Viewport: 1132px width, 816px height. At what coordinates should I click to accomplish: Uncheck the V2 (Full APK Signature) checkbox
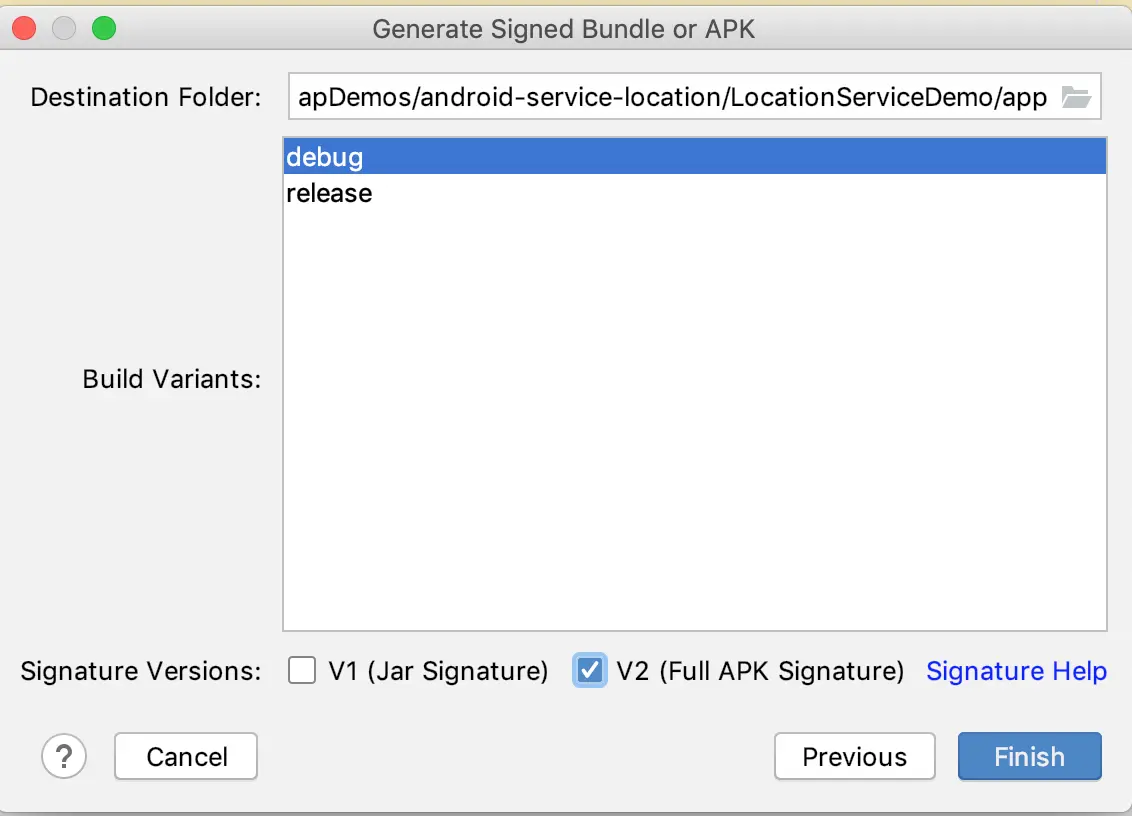tap(590, 670)
